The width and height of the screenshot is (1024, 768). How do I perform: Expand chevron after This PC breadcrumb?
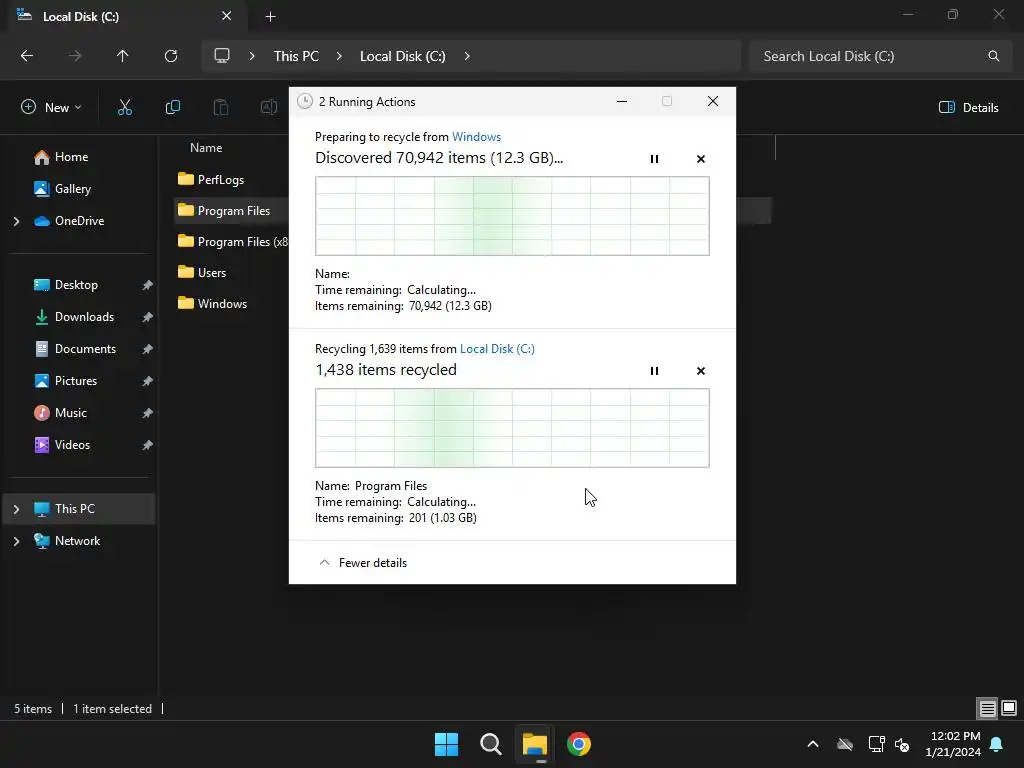[339, 56]
